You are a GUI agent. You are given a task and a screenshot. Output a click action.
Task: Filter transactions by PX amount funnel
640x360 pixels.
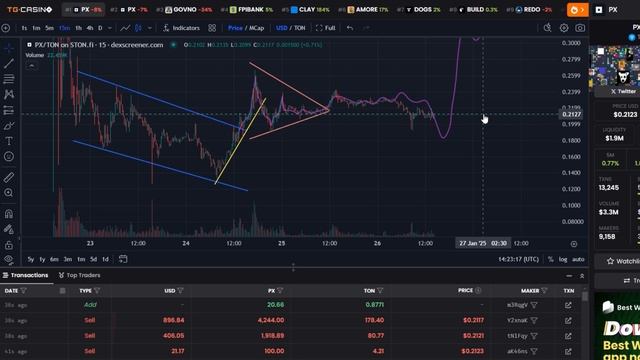[x=280, y=291]
